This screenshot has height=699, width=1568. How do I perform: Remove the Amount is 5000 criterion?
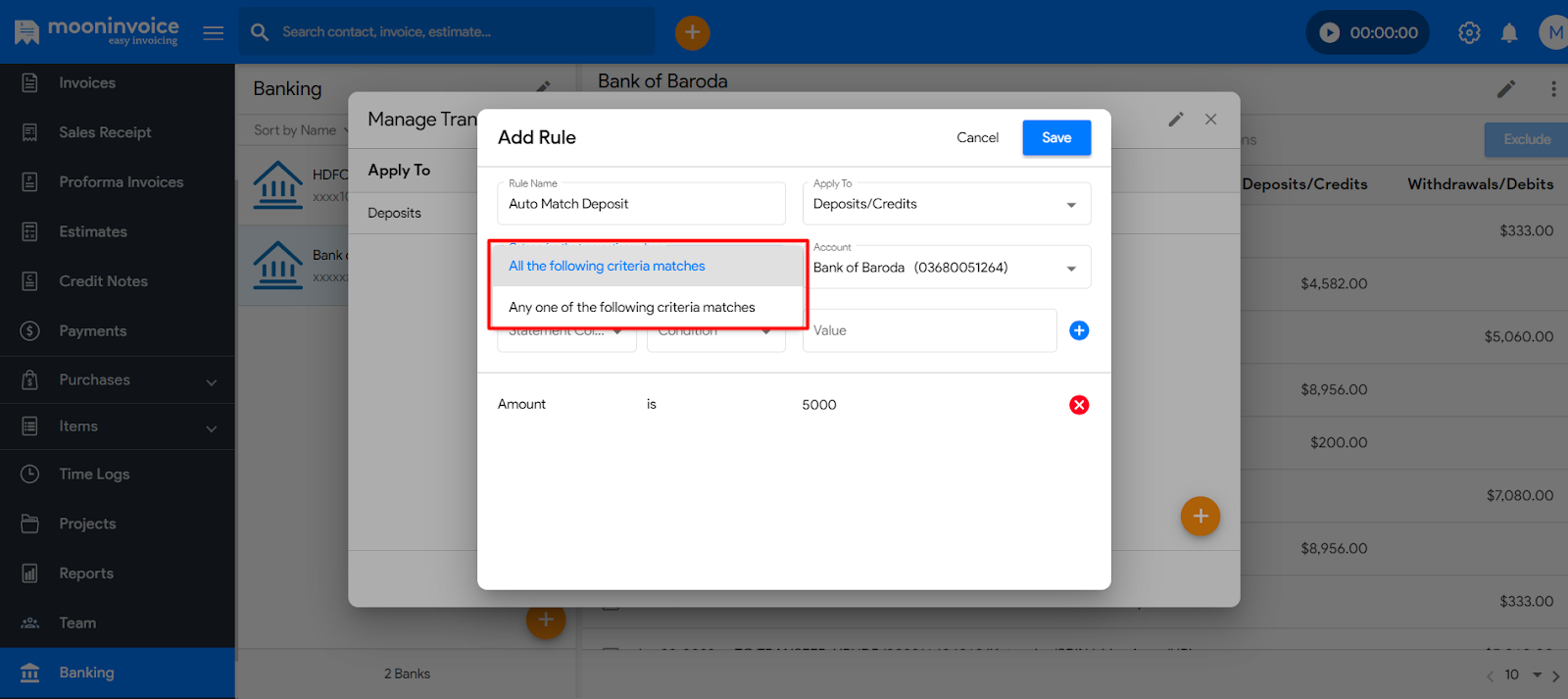1079,405
